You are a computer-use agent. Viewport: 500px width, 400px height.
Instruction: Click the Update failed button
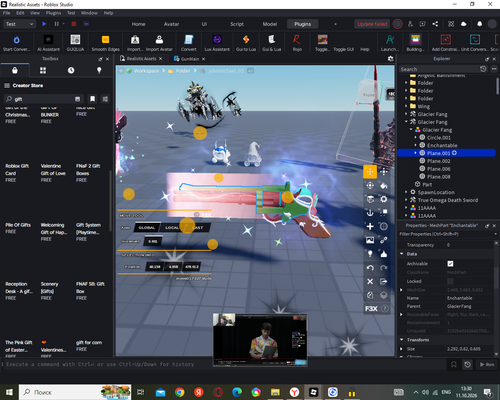pos(372,24)
